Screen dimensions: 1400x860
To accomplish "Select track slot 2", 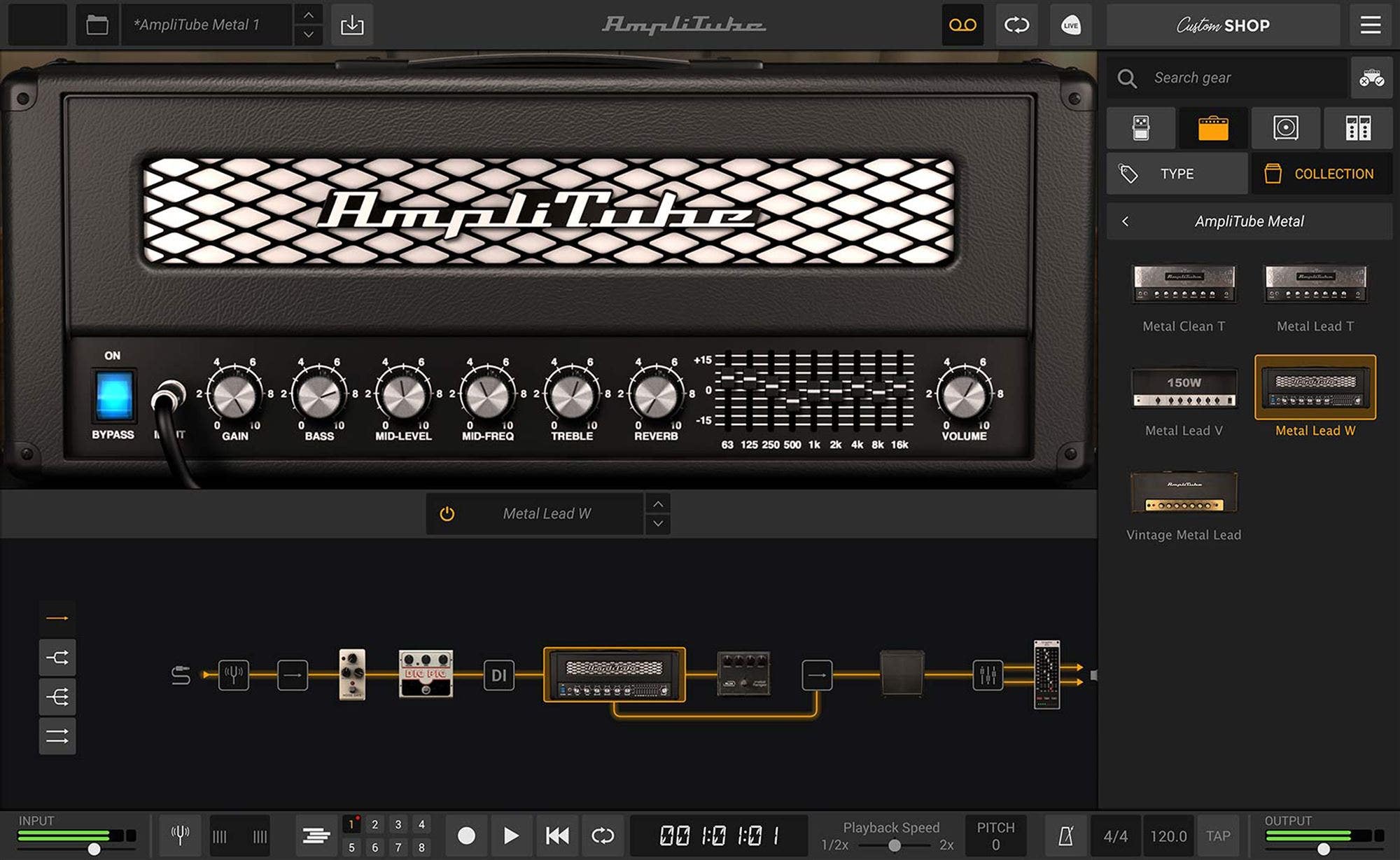I will coord(374,824).
